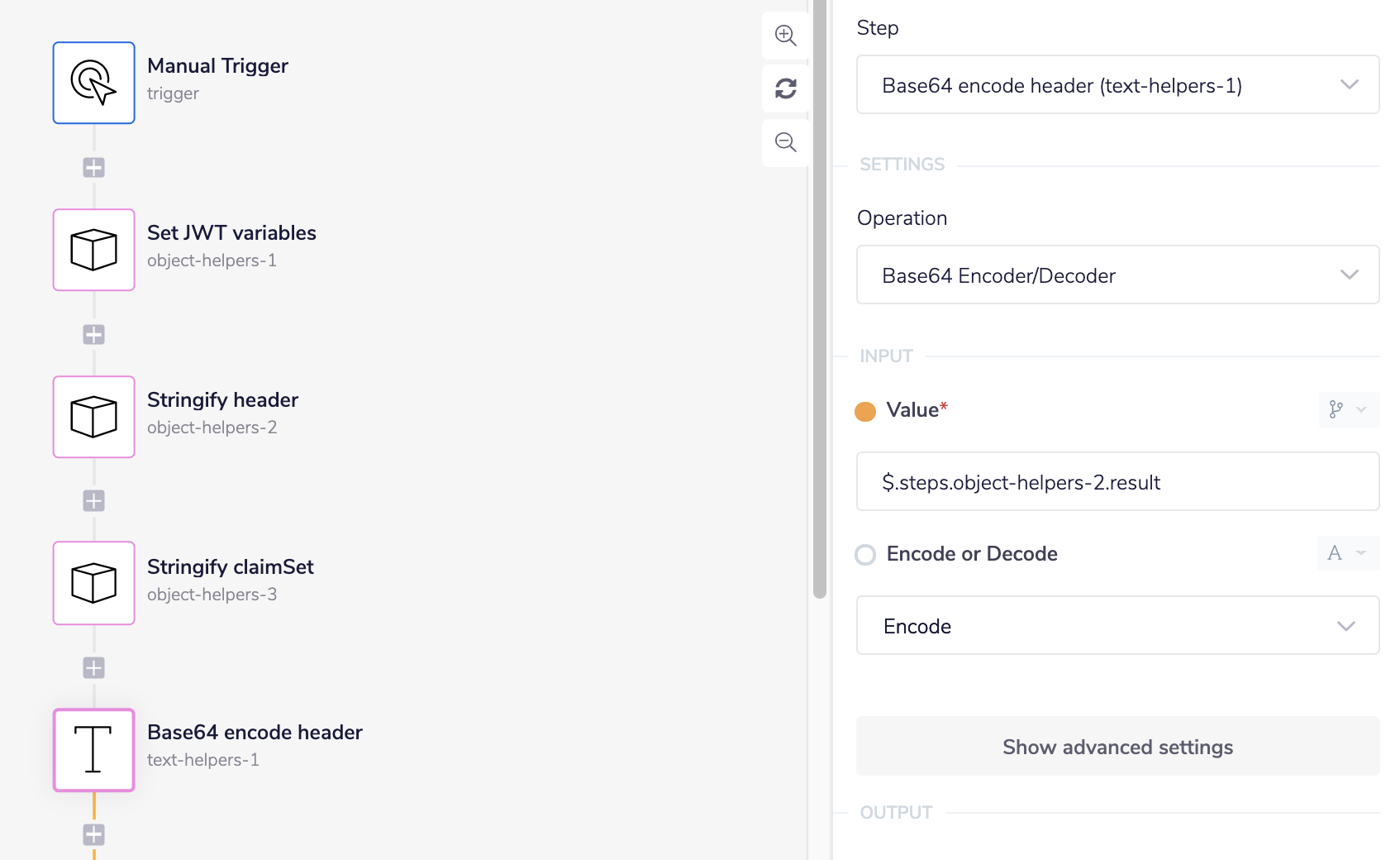1400x860 pixels.
Task: Change the Value field input type selector
Action: pos(1348,409)
